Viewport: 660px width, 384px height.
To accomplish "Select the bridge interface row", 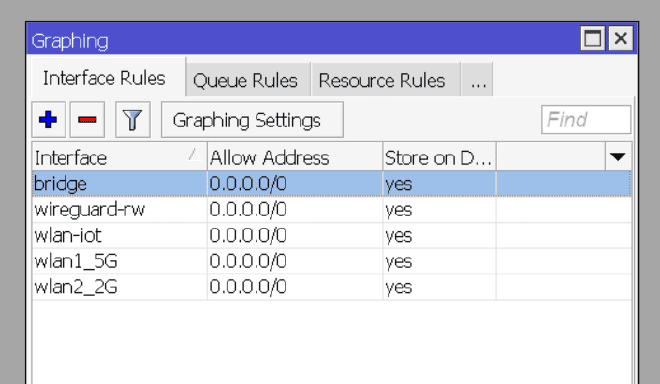I will point(332,184).
